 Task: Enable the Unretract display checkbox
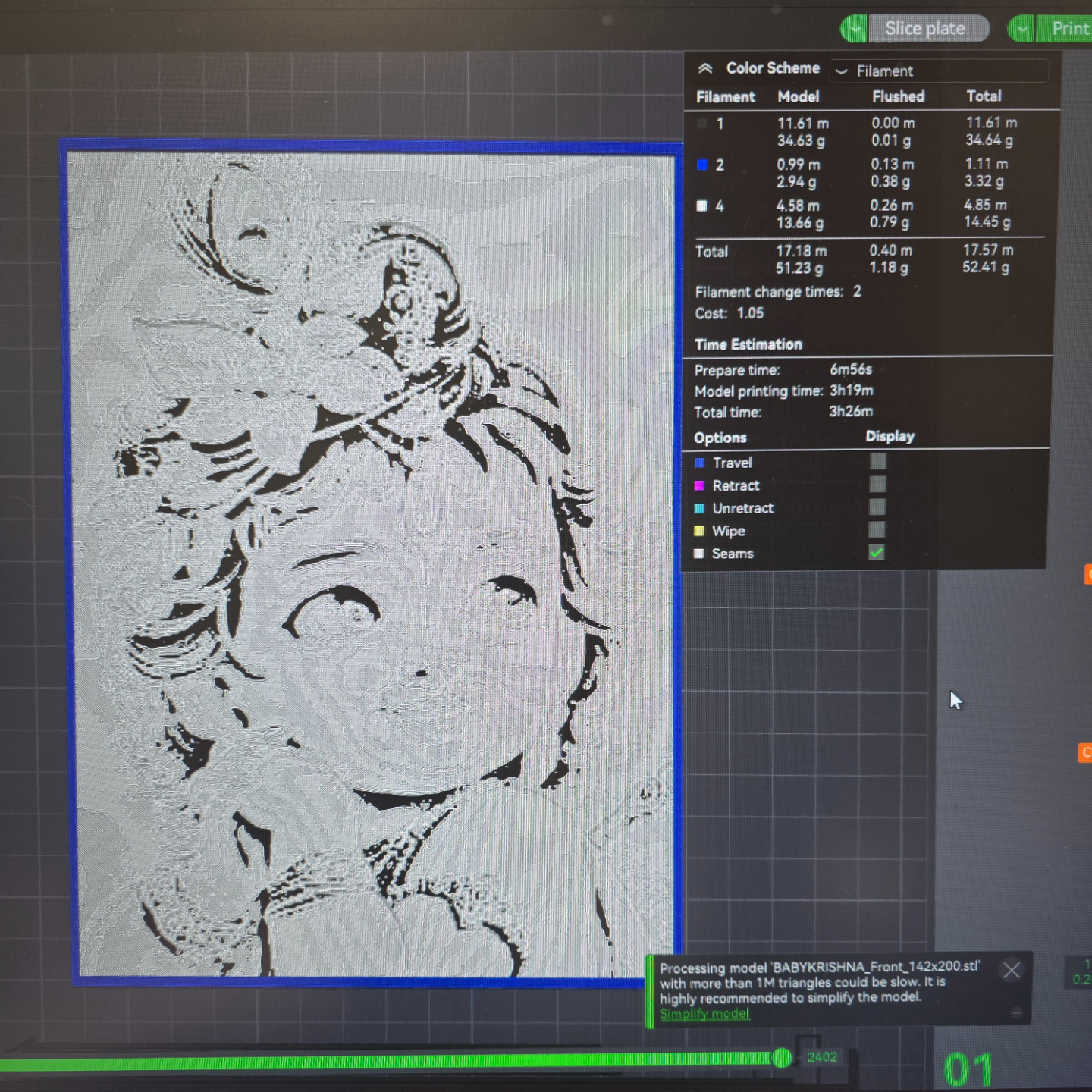coord(877,507)
